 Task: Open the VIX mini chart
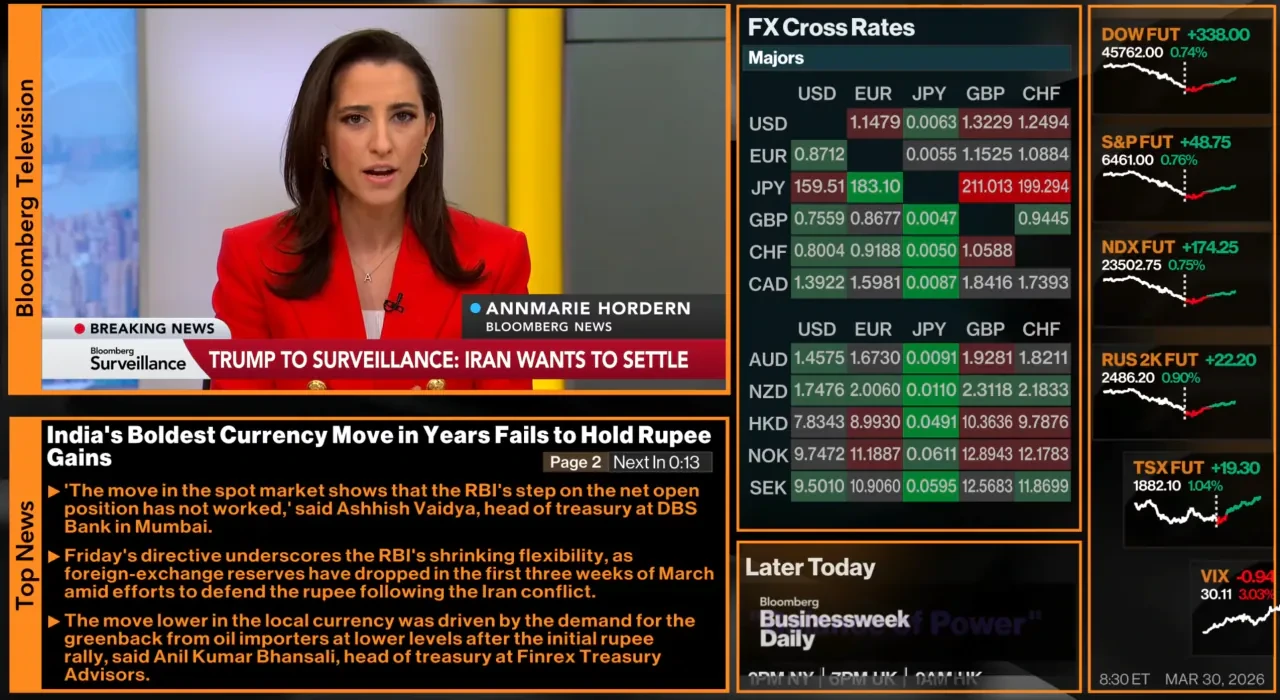click(x=1240, y=621)
